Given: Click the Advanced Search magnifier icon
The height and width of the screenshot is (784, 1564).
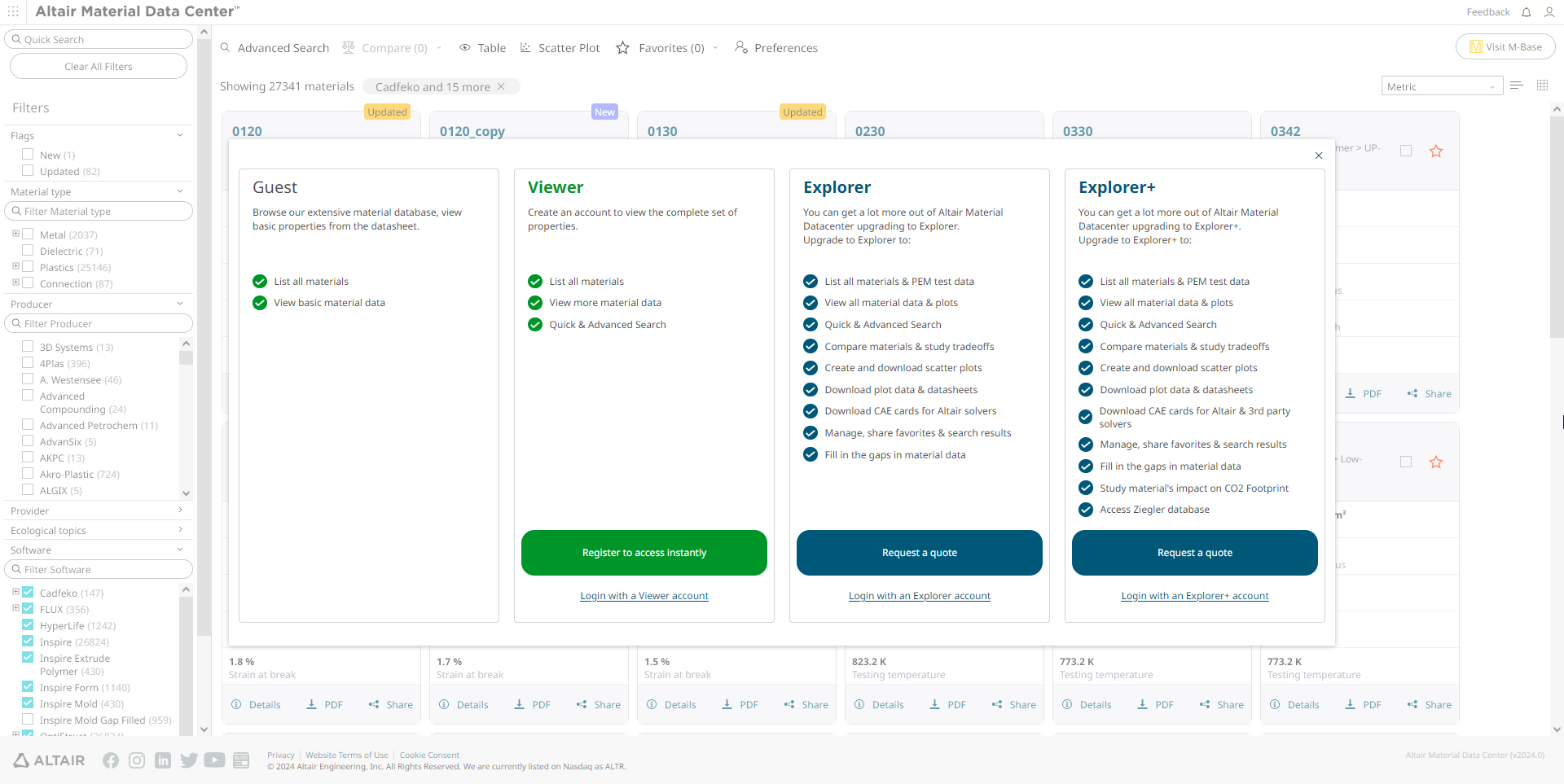Looking at the screenshot, I should pos(226,48).
